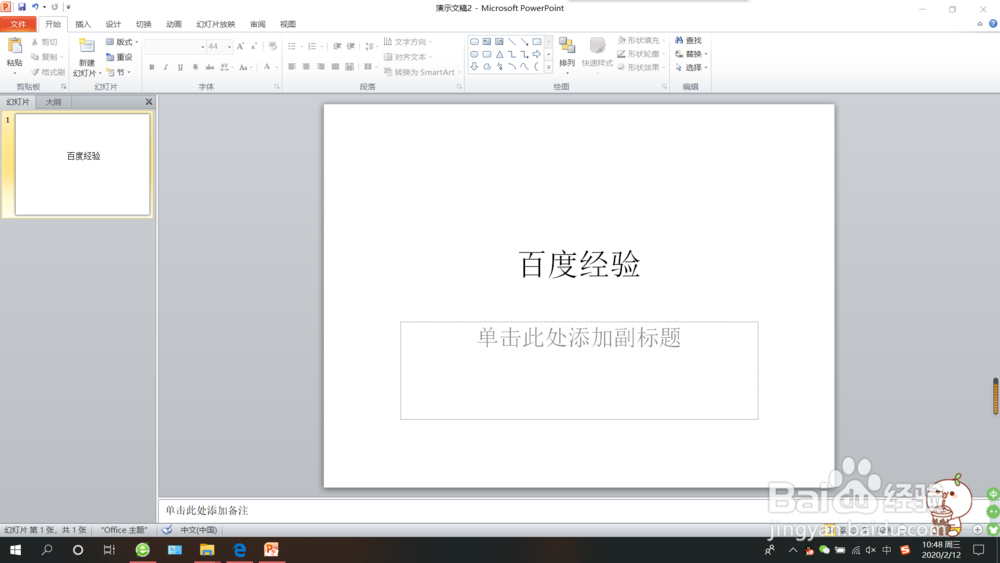Switch to the Review (审阅) tab

coord(258,24)
